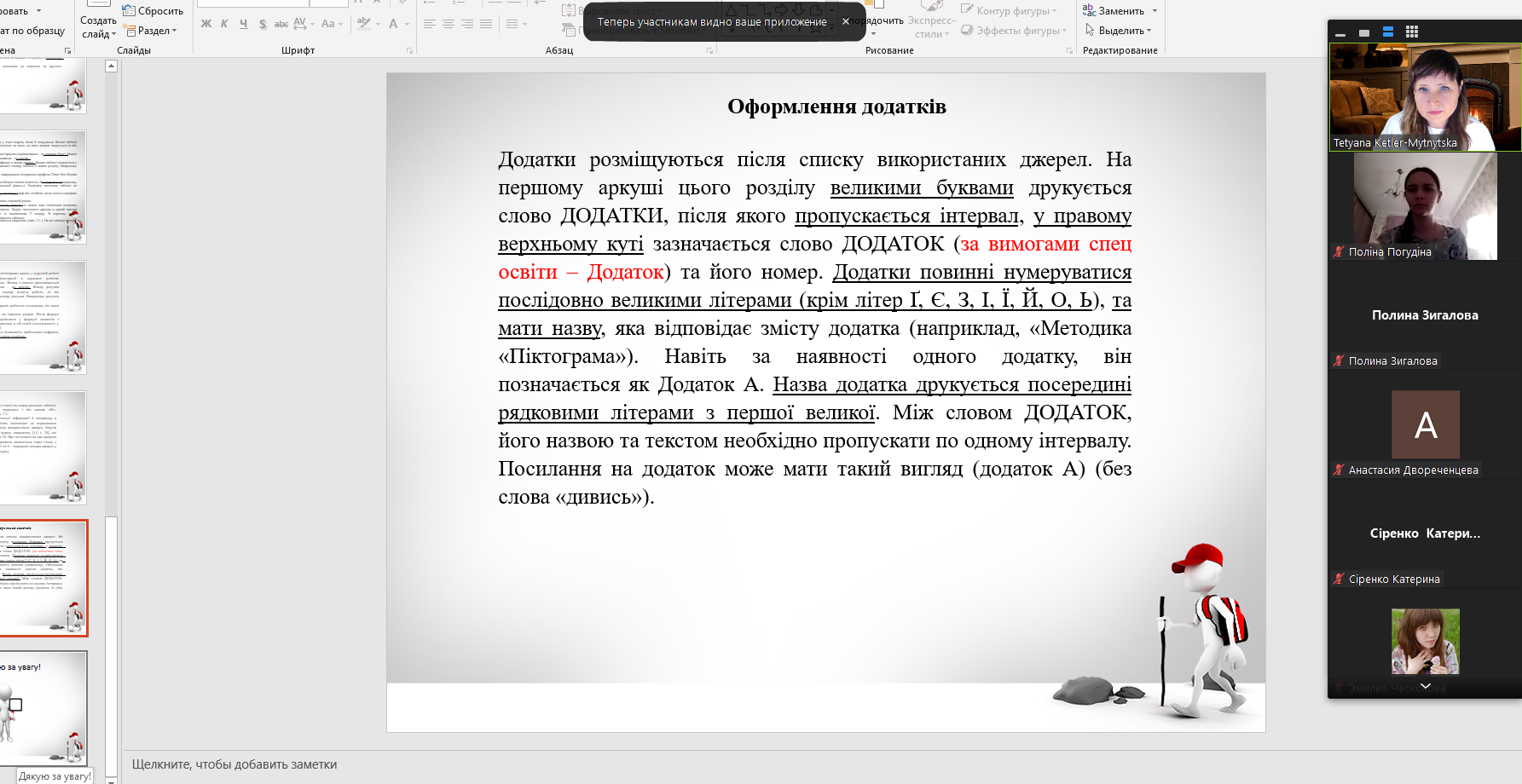The image size is (1522, 784).
Task: Toggle italic (К) formatting
Action: click(x=224, y=24)
